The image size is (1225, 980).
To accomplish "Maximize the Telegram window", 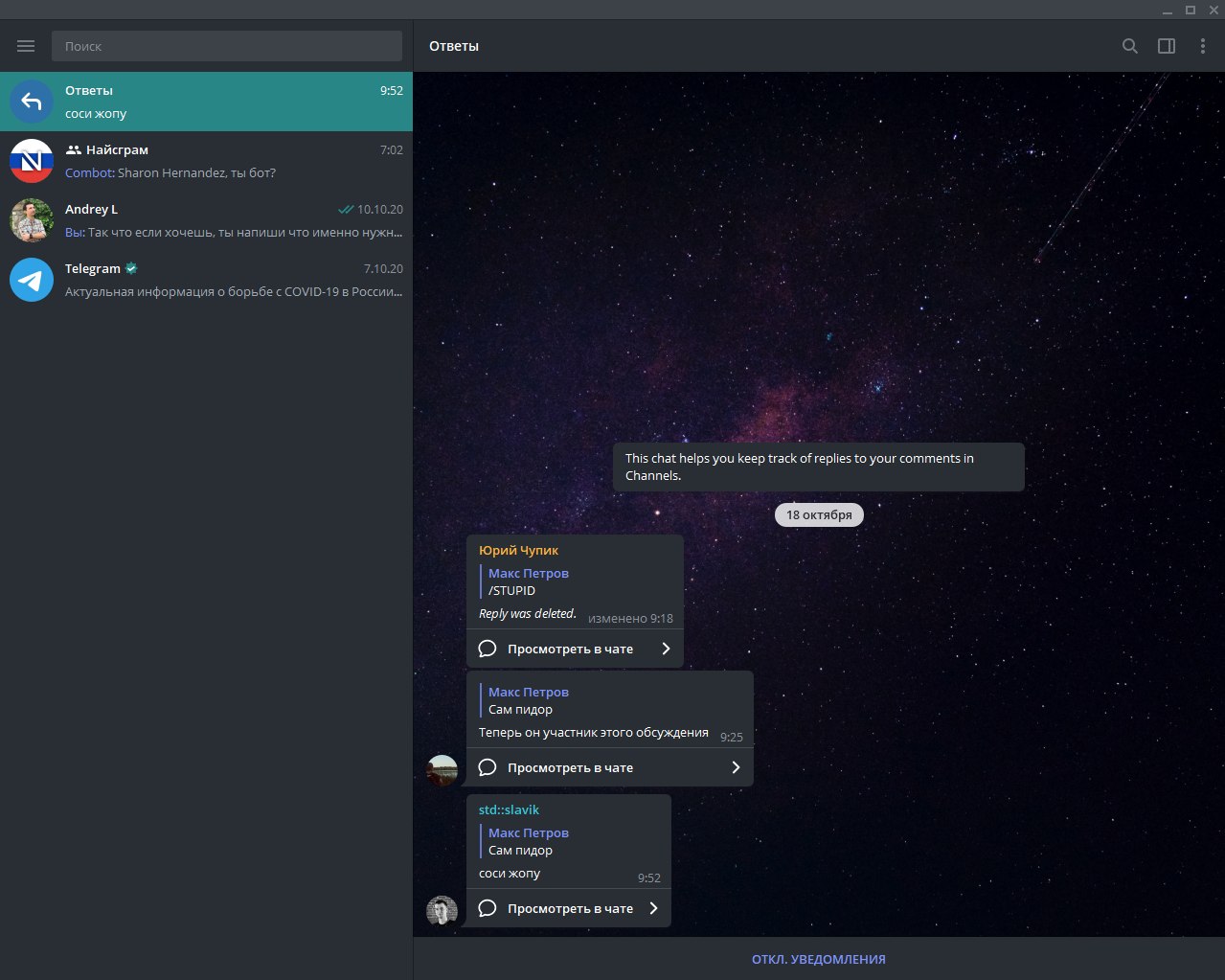I will click(x=1191, y=10).
